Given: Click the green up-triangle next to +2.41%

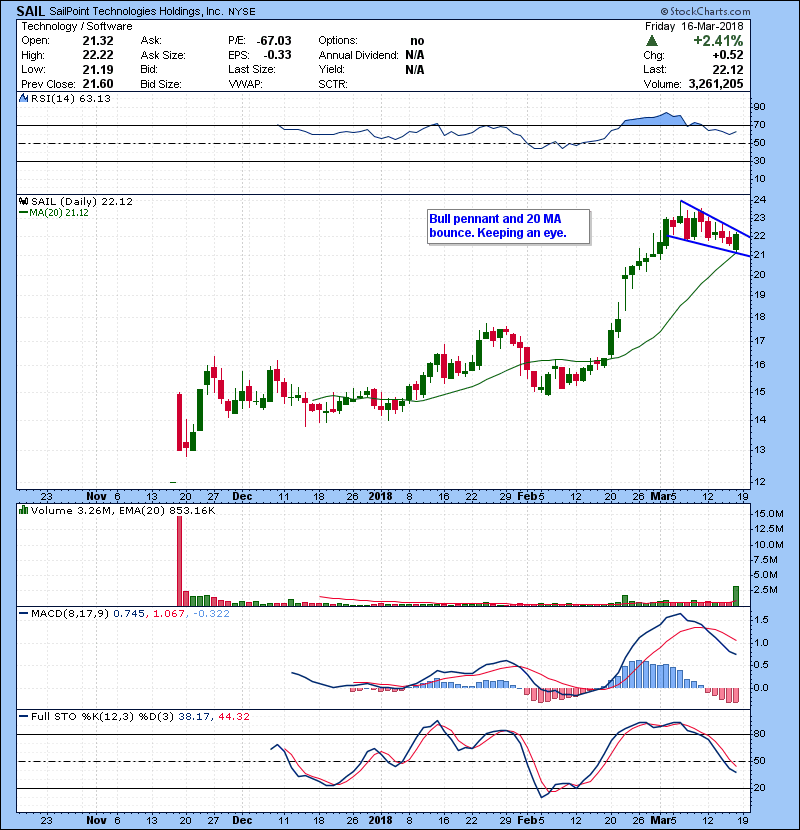Looking at the screenshot, I should click(652, 40).
